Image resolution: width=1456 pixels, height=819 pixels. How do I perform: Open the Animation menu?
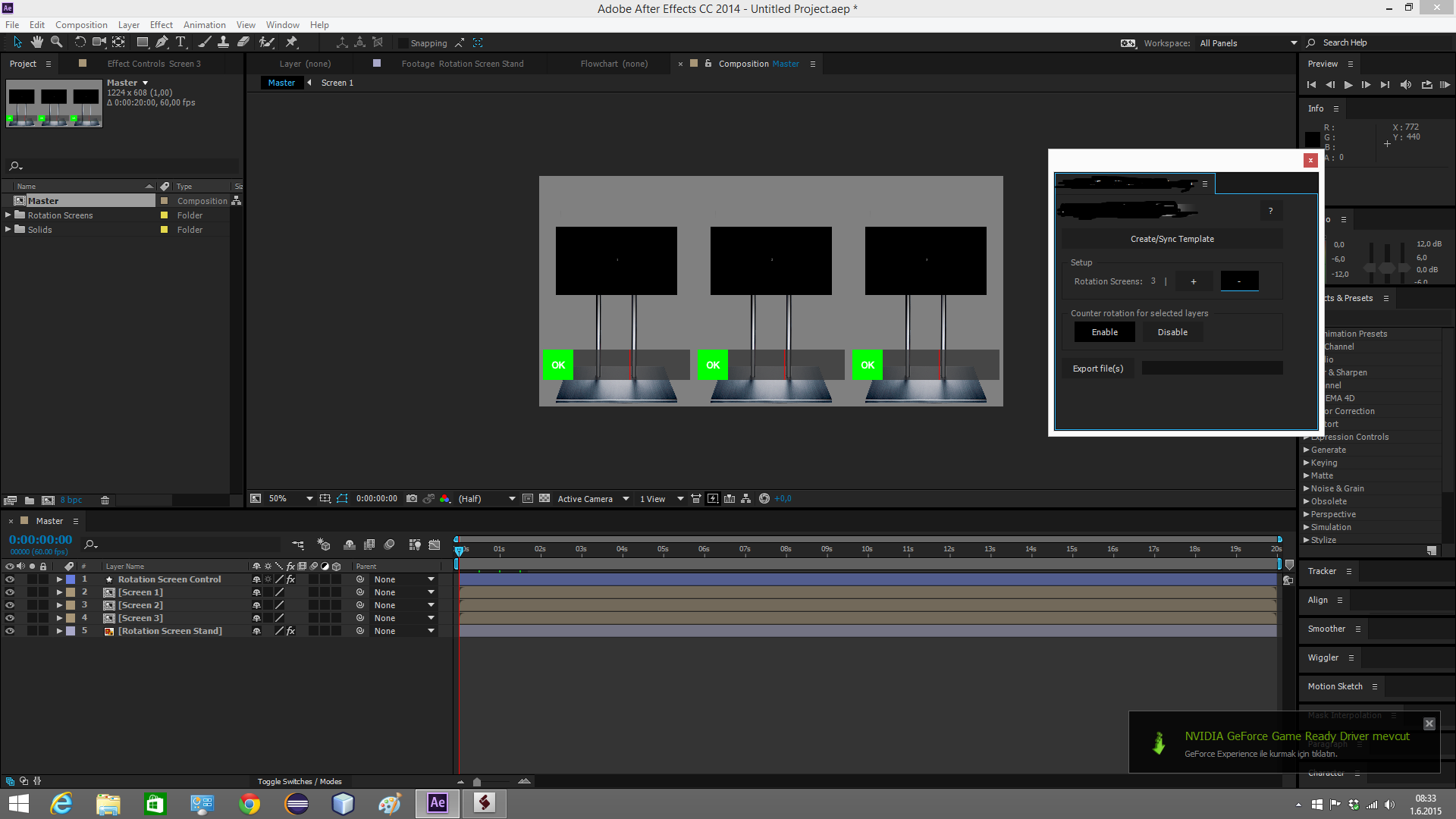tap(204, 25)
